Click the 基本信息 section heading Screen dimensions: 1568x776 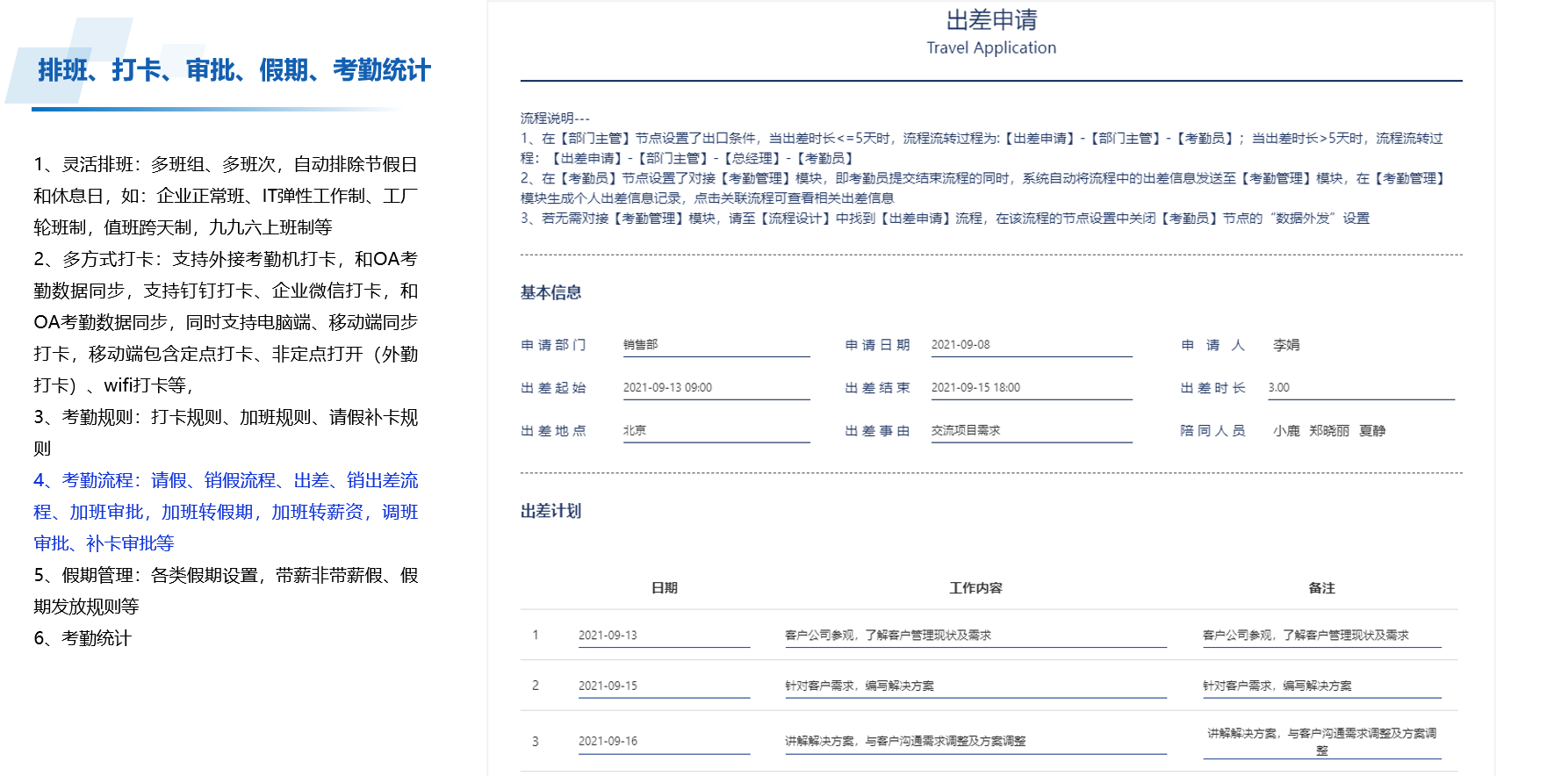(550, 293)
